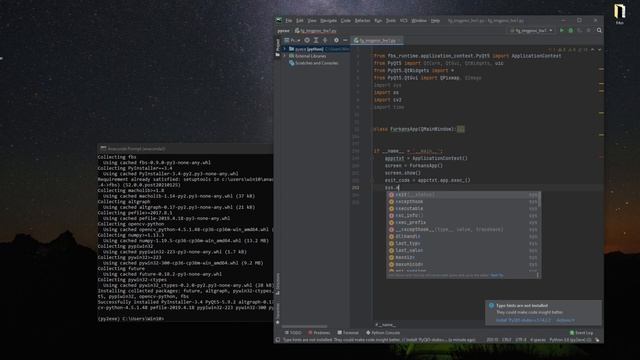Open the Tools menu
Viewport: 640px width, 360px height.
[x=391, y=20]
